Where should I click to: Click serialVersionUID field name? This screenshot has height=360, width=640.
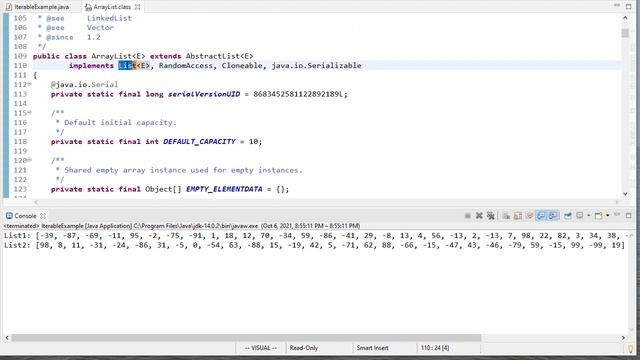204,94
